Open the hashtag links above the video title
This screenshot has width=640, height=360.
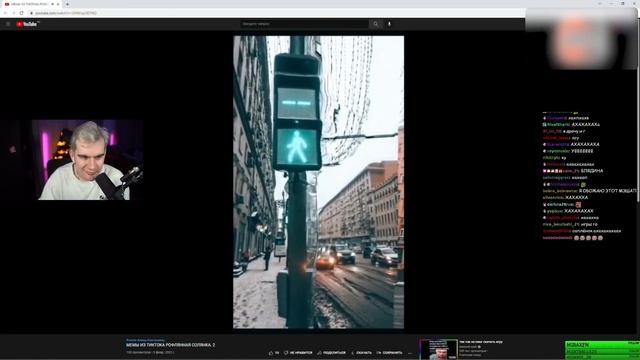pyautogui.click(x=145, y=340)
